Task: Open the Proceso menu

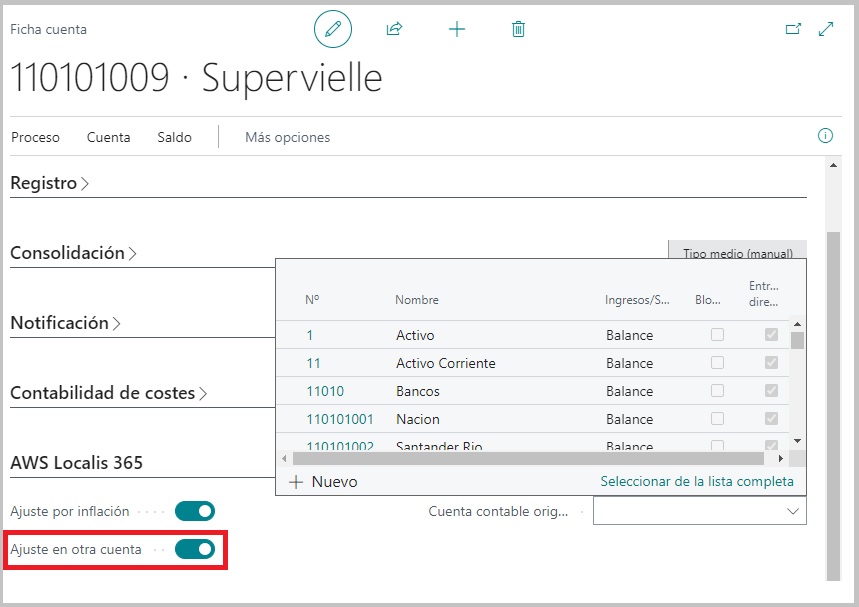Action: 35,137
